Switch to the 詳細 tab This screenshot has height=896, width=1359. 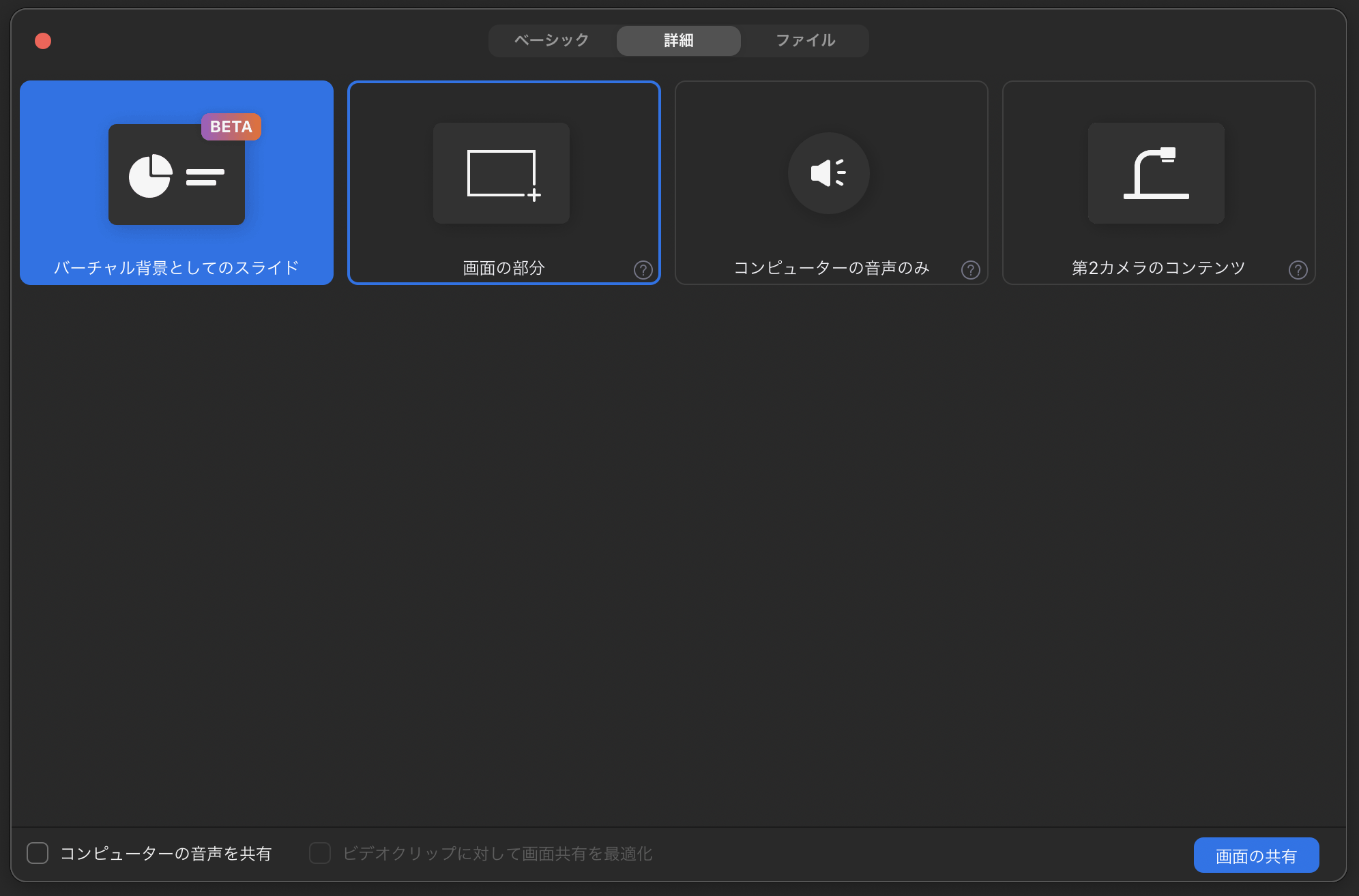coord(679,41)
